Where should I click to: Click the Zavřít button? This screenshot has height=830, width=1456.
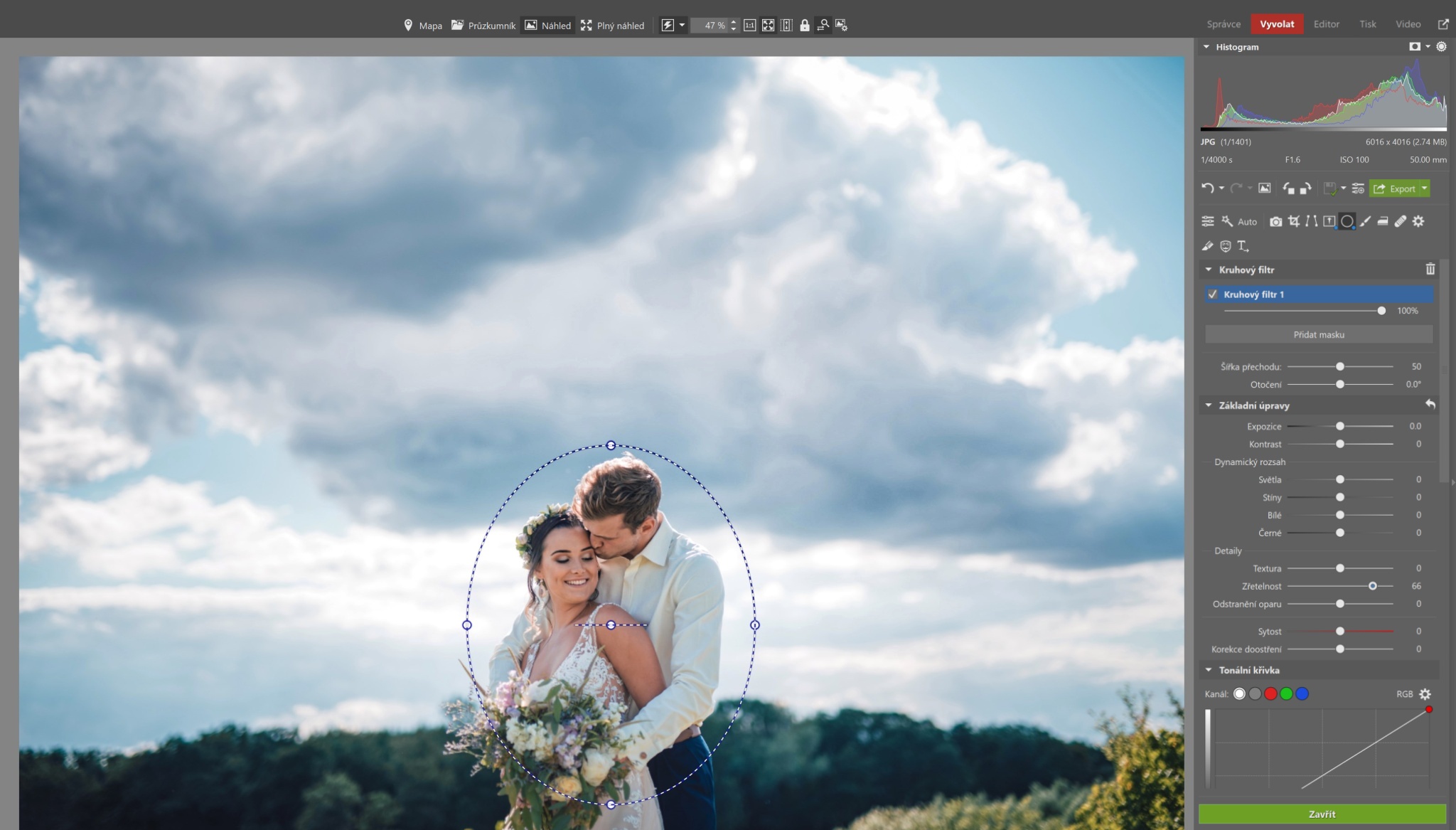point(1322,814)
